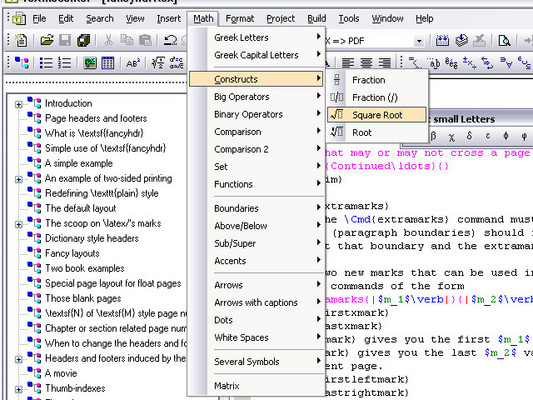Expand 'An example of two-sided printing' node
533x400 pixels.
19,179
